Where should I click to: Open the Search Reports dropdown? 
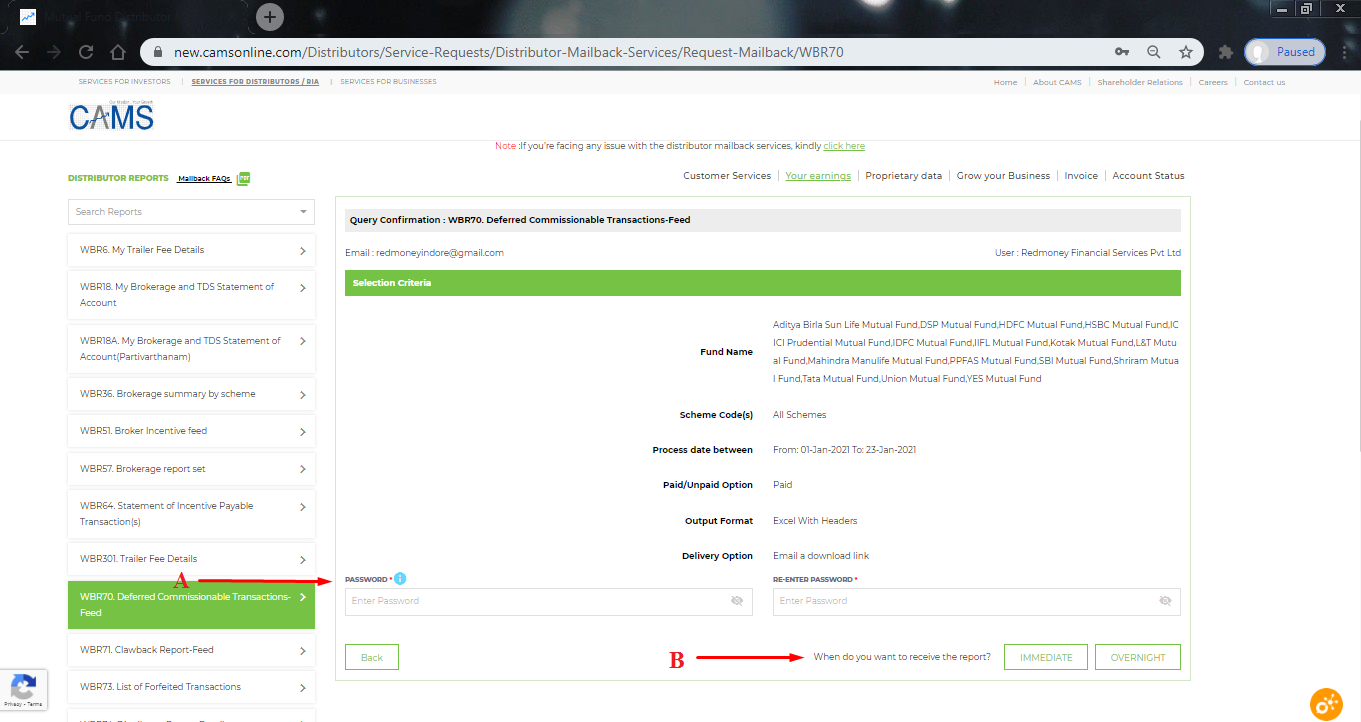point(191,211)
